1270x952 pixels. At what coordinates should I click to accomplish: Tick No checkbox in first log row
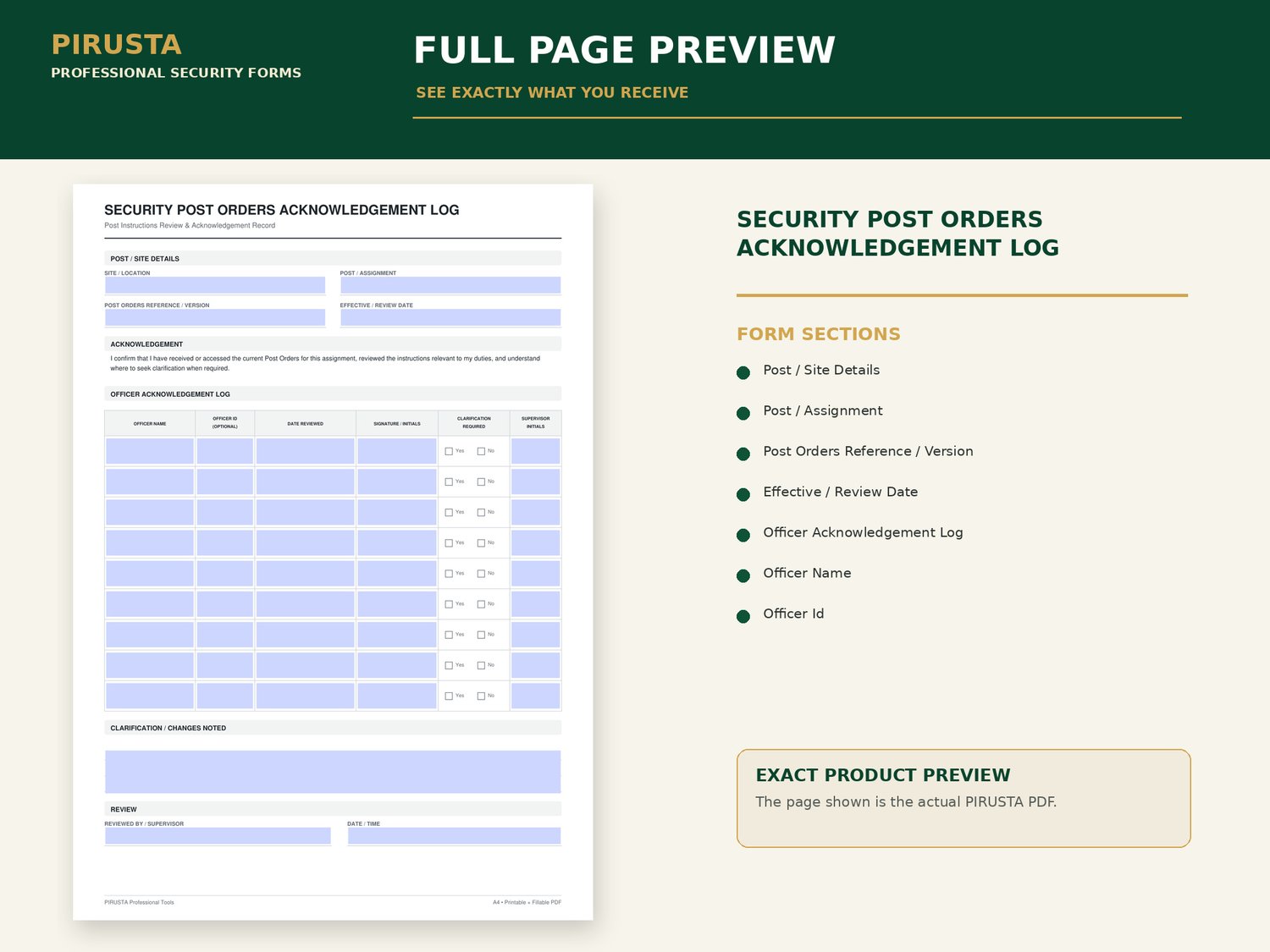(x=481, y=451)
